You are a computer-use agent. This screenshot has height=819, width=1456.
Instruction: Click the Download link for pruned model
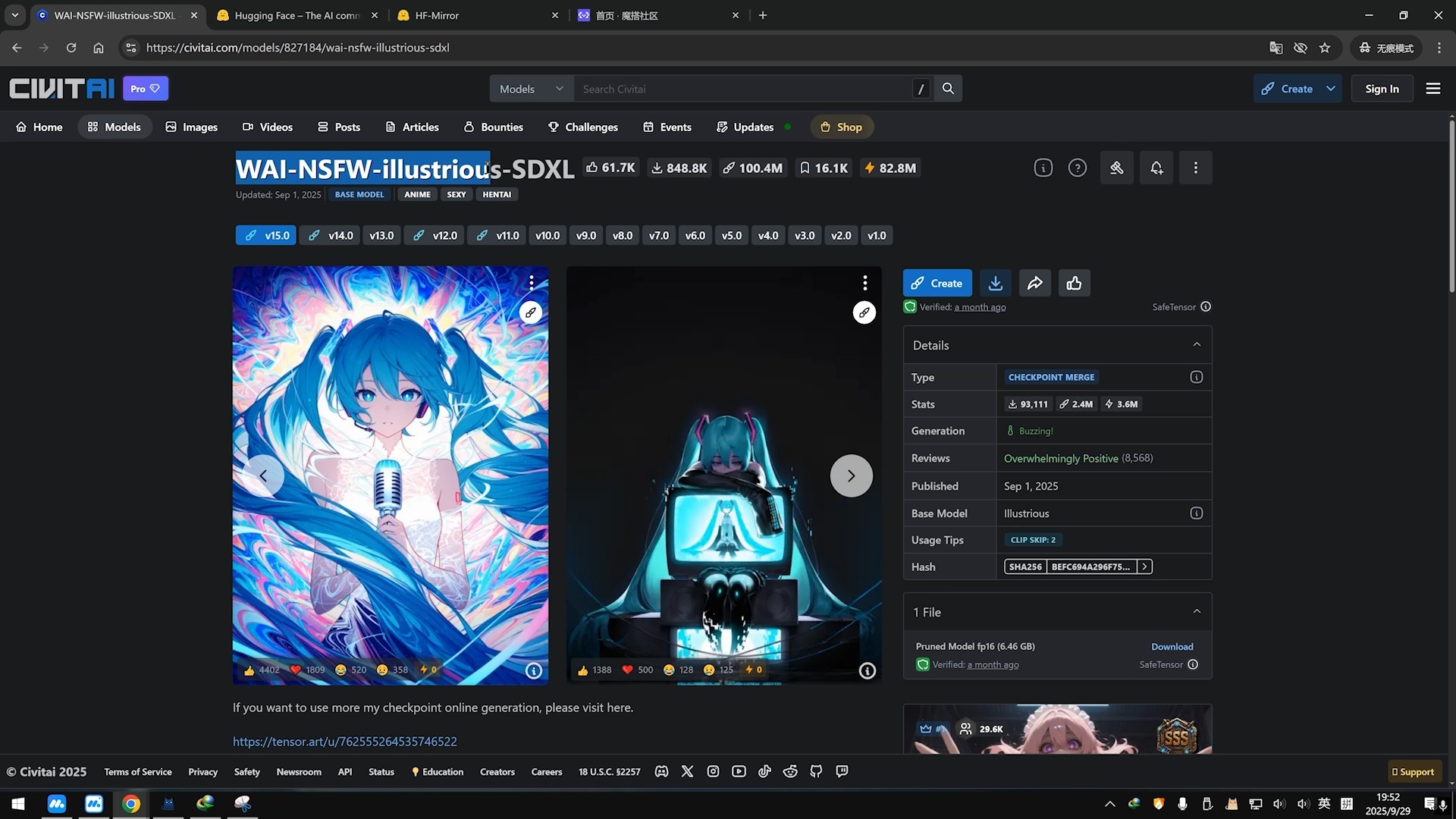click(x=1172, y=647)
